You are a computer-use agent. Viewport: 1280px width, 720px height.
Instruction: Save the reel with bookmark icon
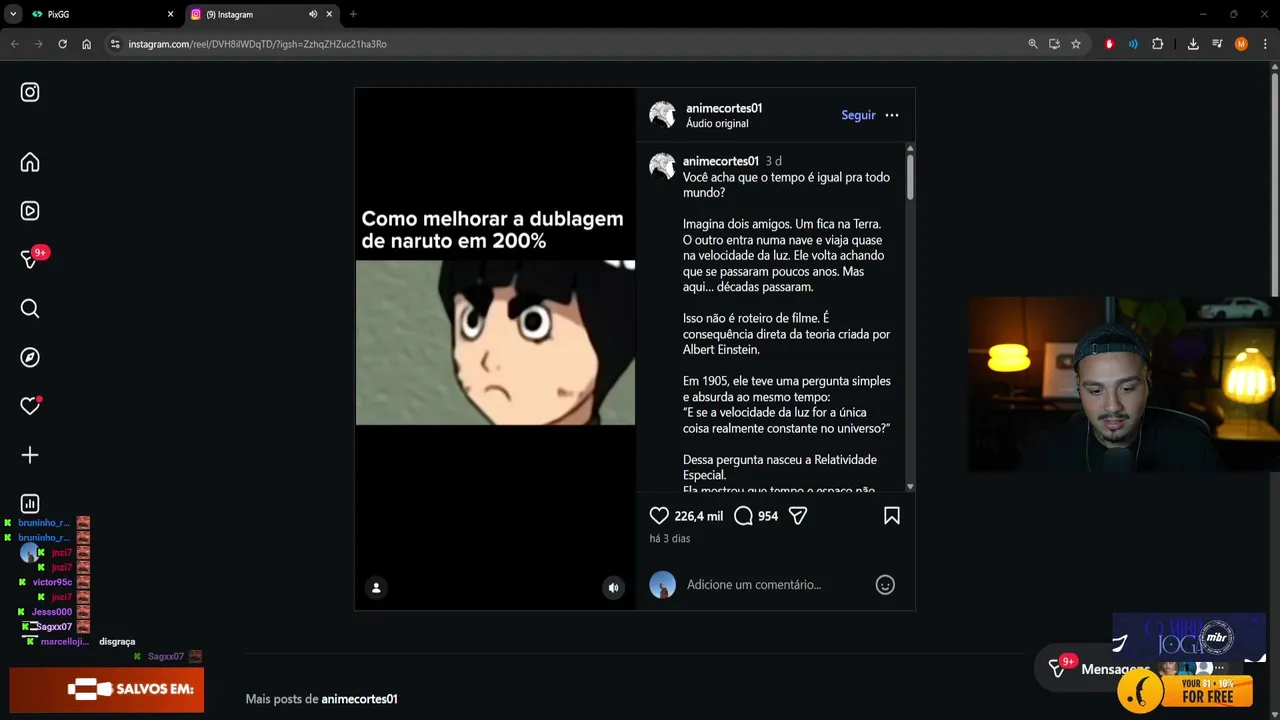point(892,516)
